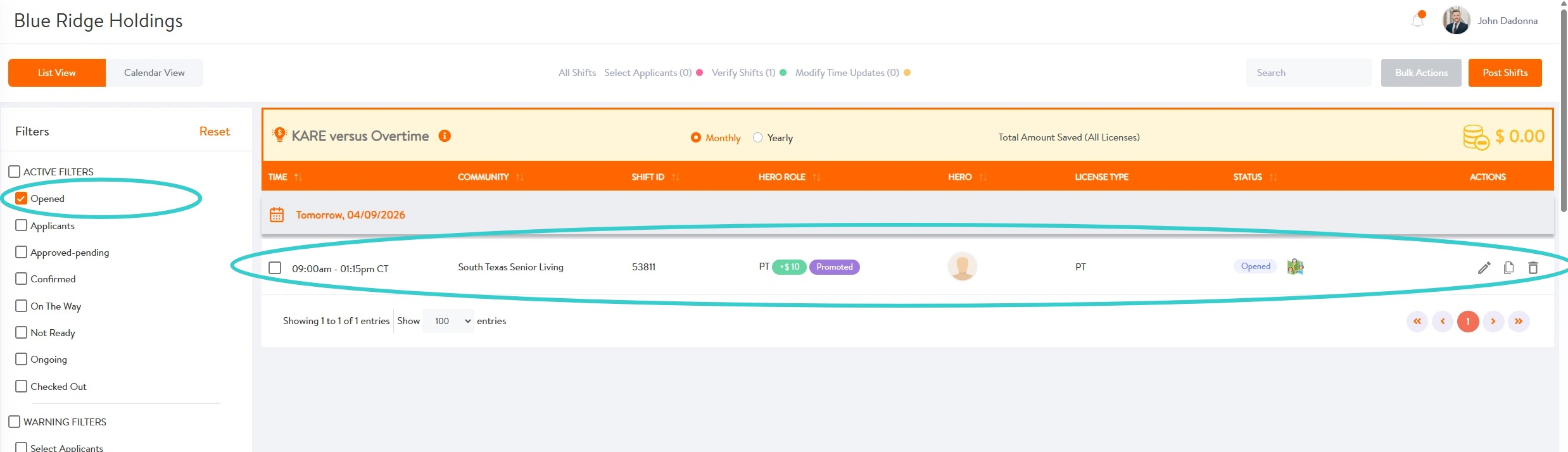Go to first page of results
Image resolution: width=1568 pixels, height=452 pixels.
[1417, 322]
